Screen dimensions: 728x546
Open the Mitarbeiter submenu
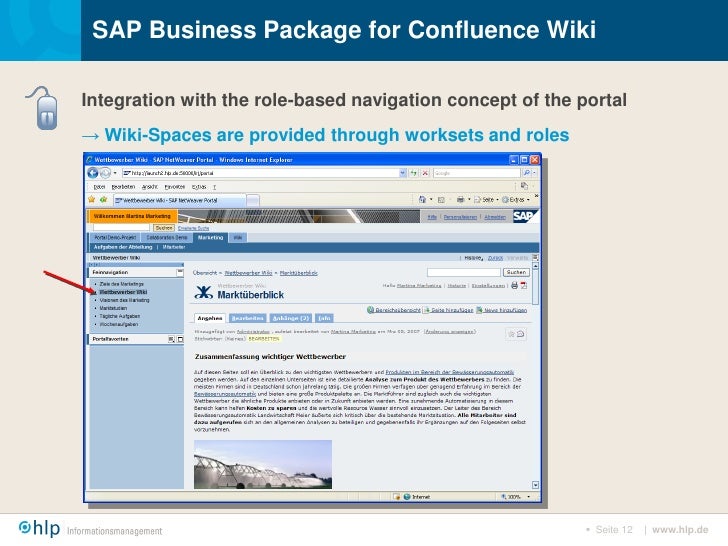click(x=174, y=247)
